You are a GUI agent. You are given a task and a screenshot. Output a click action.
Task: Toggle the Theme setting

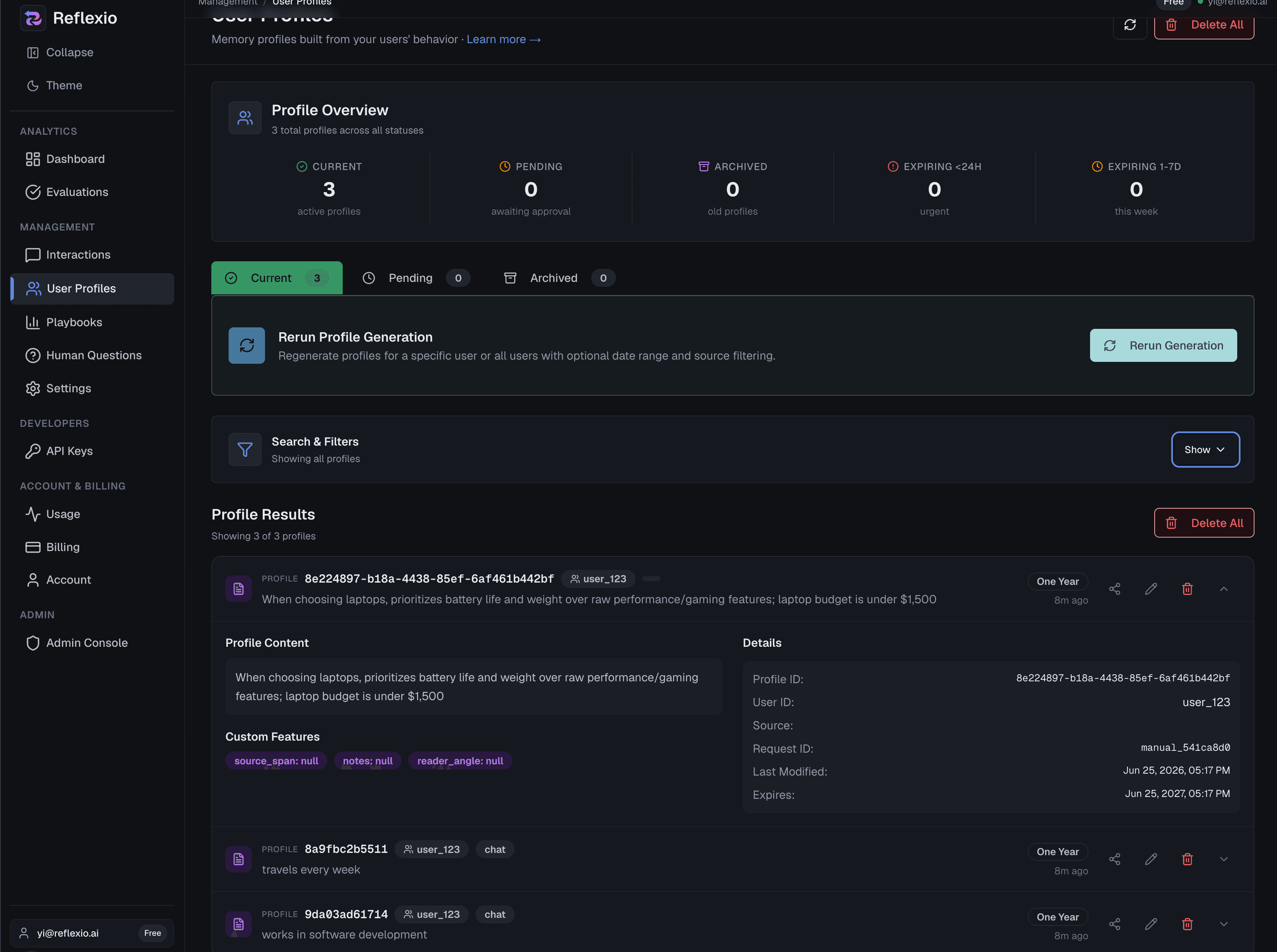55,85
